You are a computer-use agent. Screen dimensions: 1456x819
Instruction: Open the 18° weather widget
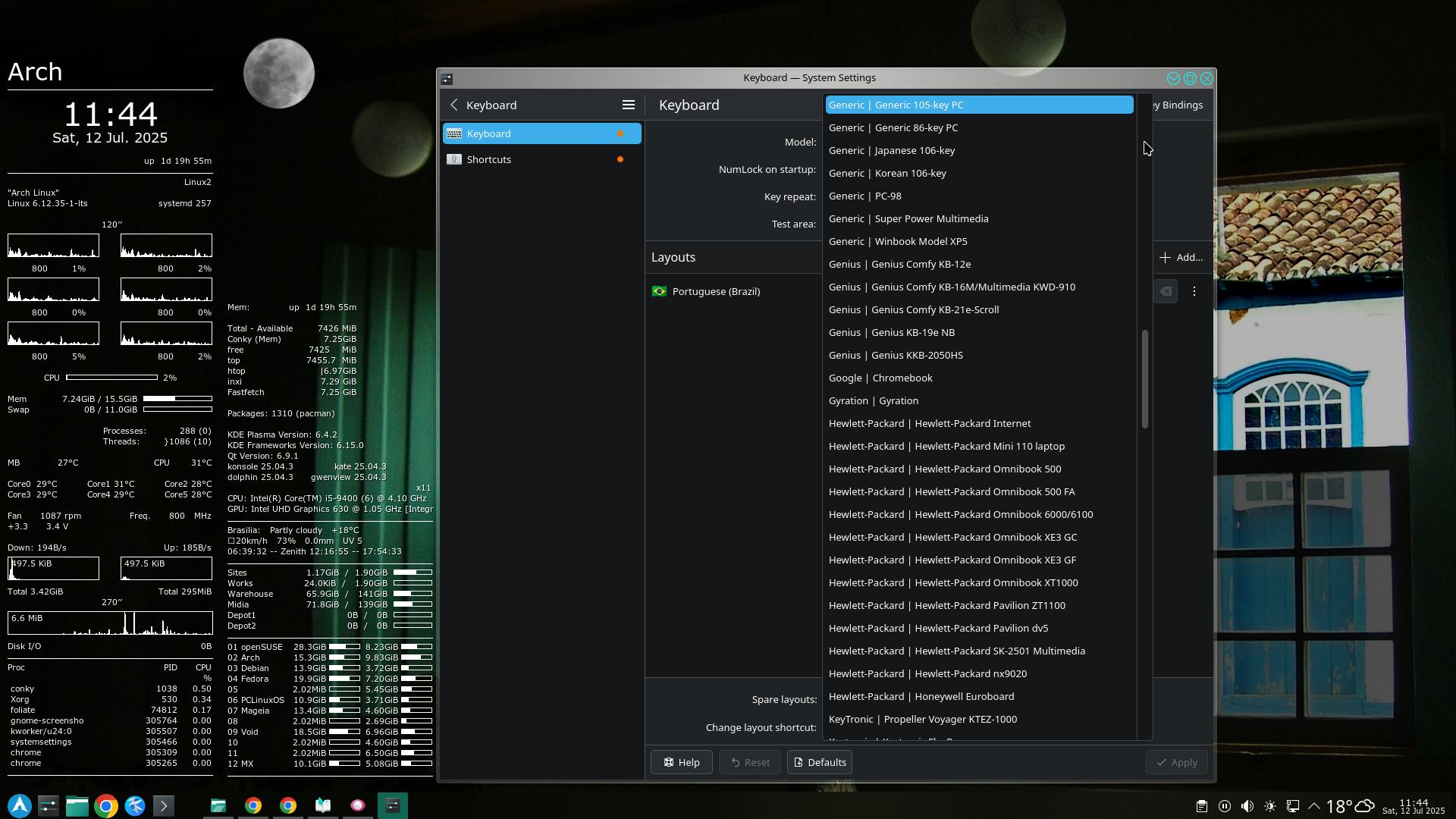(x=1351, y=806)
